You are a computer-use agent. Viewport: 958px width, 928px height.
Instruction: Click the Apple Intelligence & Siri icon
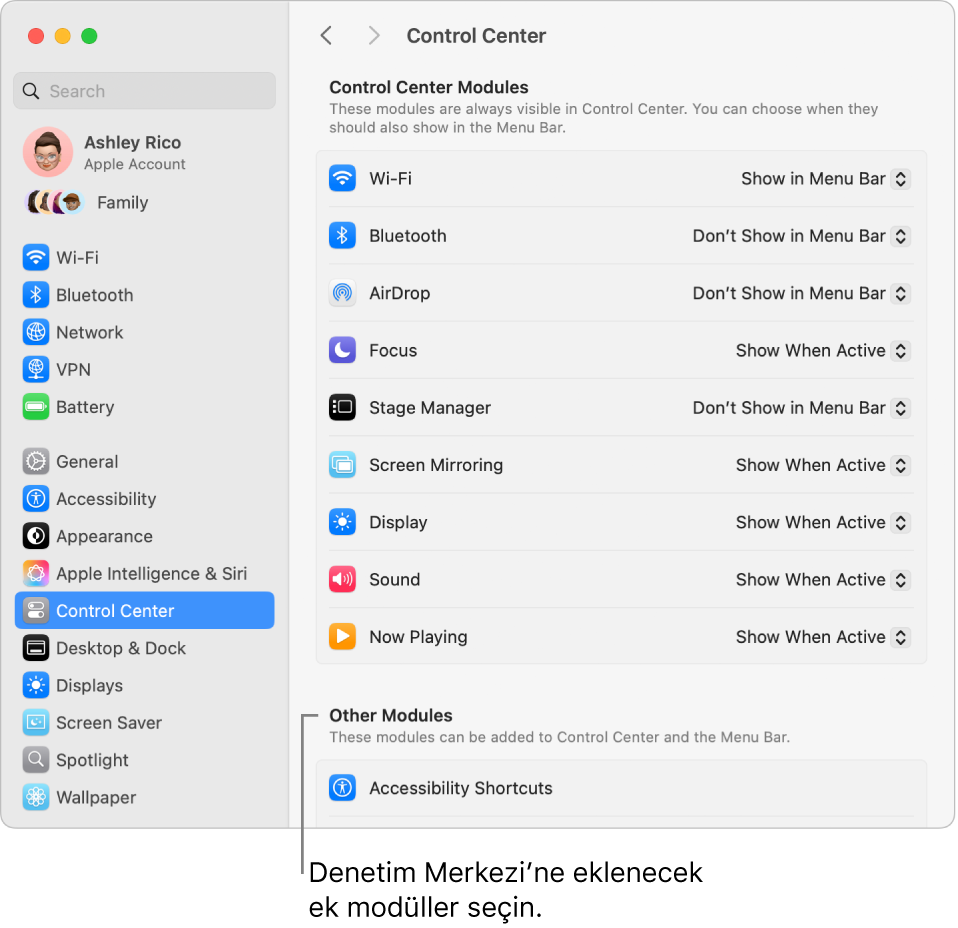pyautogui.click(x=36, y=573)
